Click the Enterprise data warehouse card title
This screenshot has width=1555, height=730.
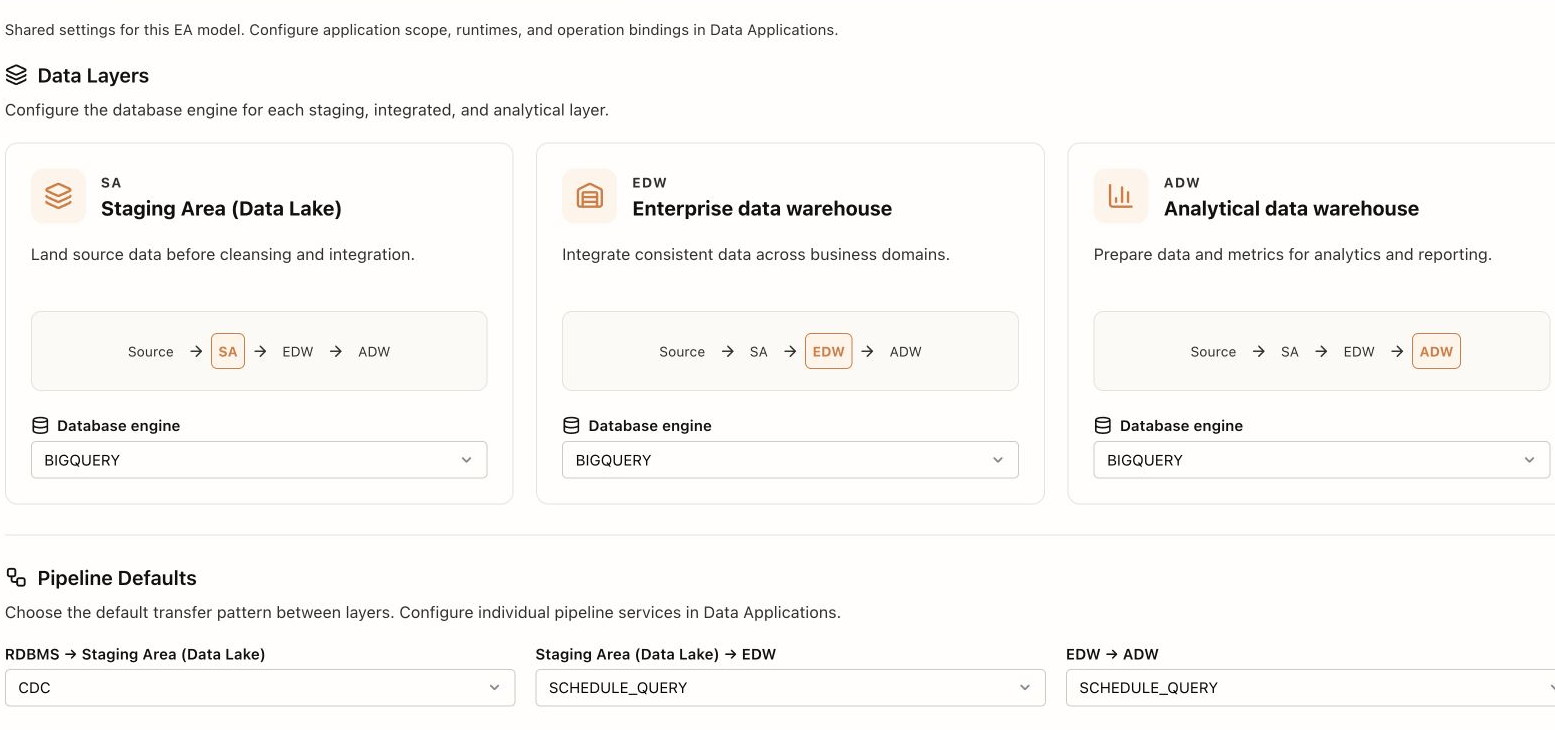click(762, 208)
